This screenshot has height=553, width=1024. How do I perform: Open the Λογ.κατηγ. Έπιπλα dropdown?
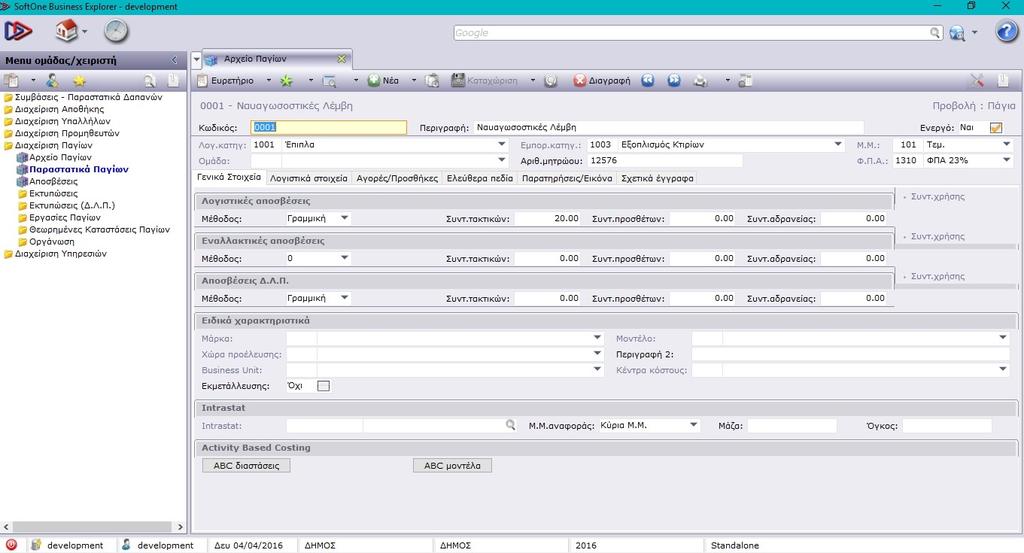coord(502,144)
